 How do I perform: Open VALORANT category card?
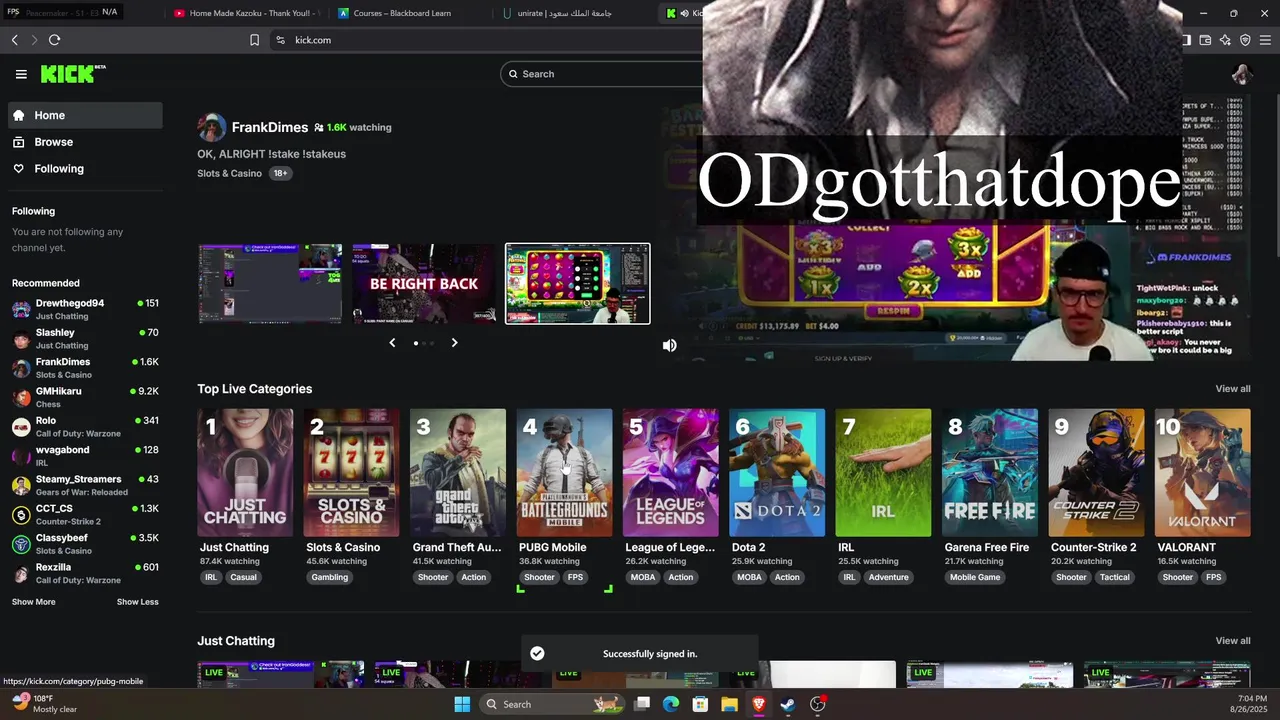[x=1202, y=473]
